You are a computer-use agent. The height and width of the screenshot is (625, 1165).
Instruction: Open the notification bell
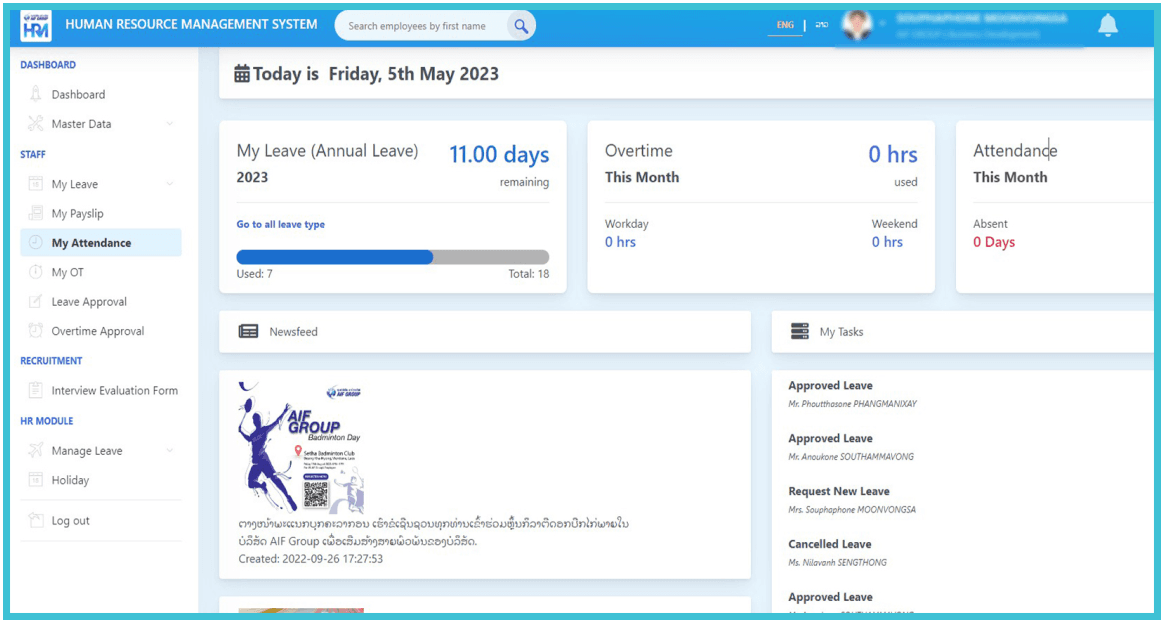tap(1107, 24)
